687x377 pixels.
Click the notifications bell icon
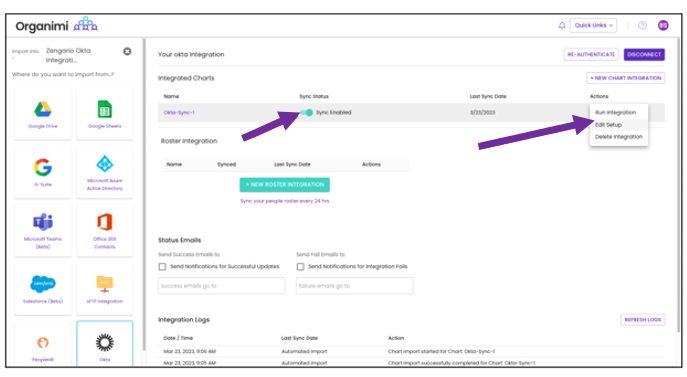tap(562, 25)
